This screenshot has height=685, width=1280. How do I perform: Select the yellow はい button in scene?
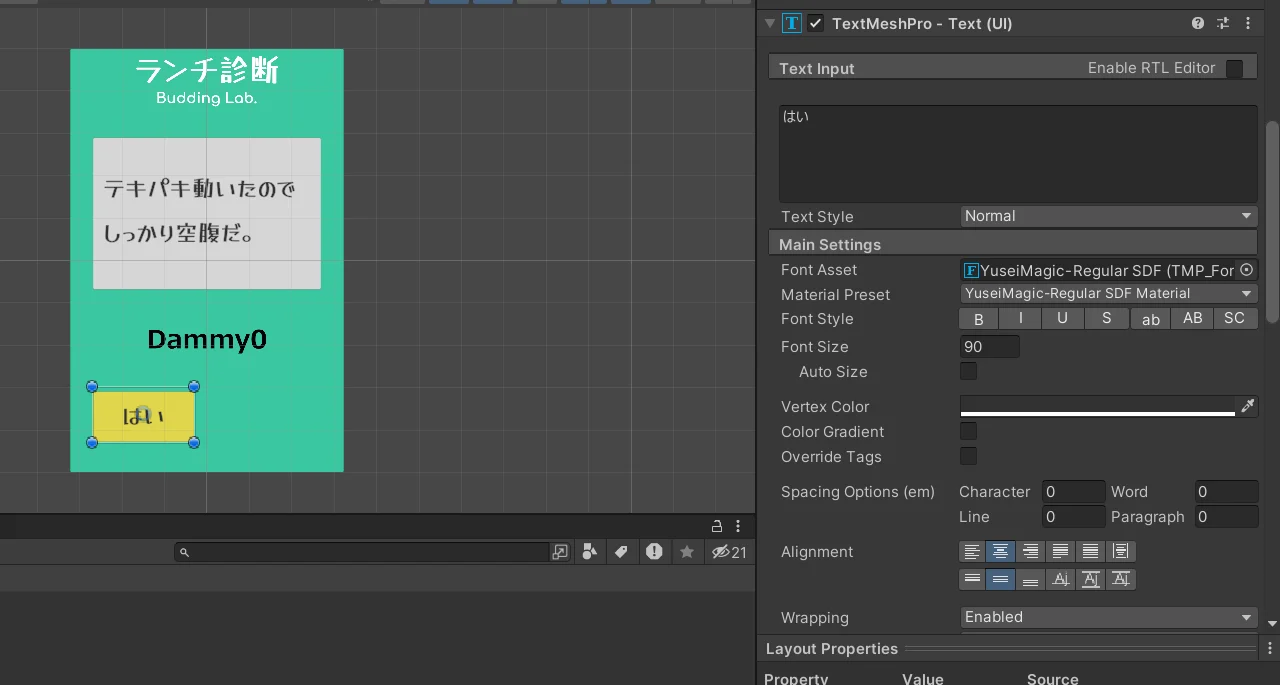click(143, 416)
